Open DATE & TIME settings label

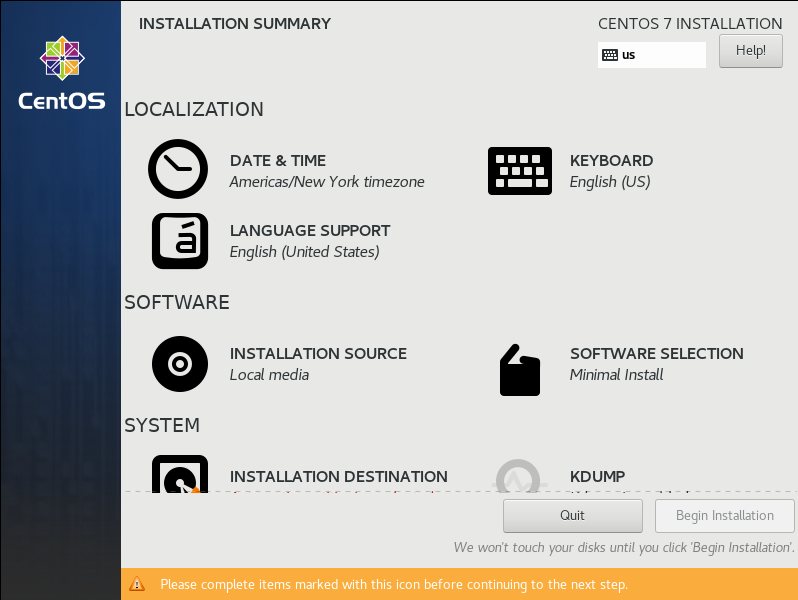278,161
